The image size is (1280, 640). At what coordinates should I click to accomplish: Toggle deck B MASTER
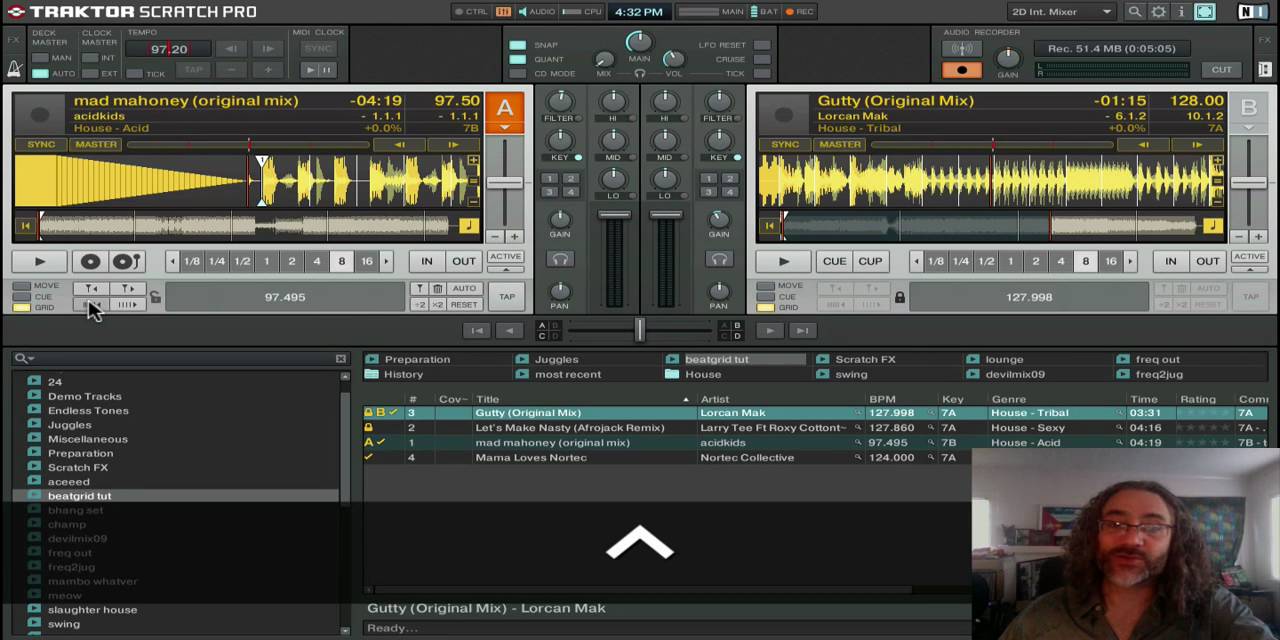tap(840, 145)
